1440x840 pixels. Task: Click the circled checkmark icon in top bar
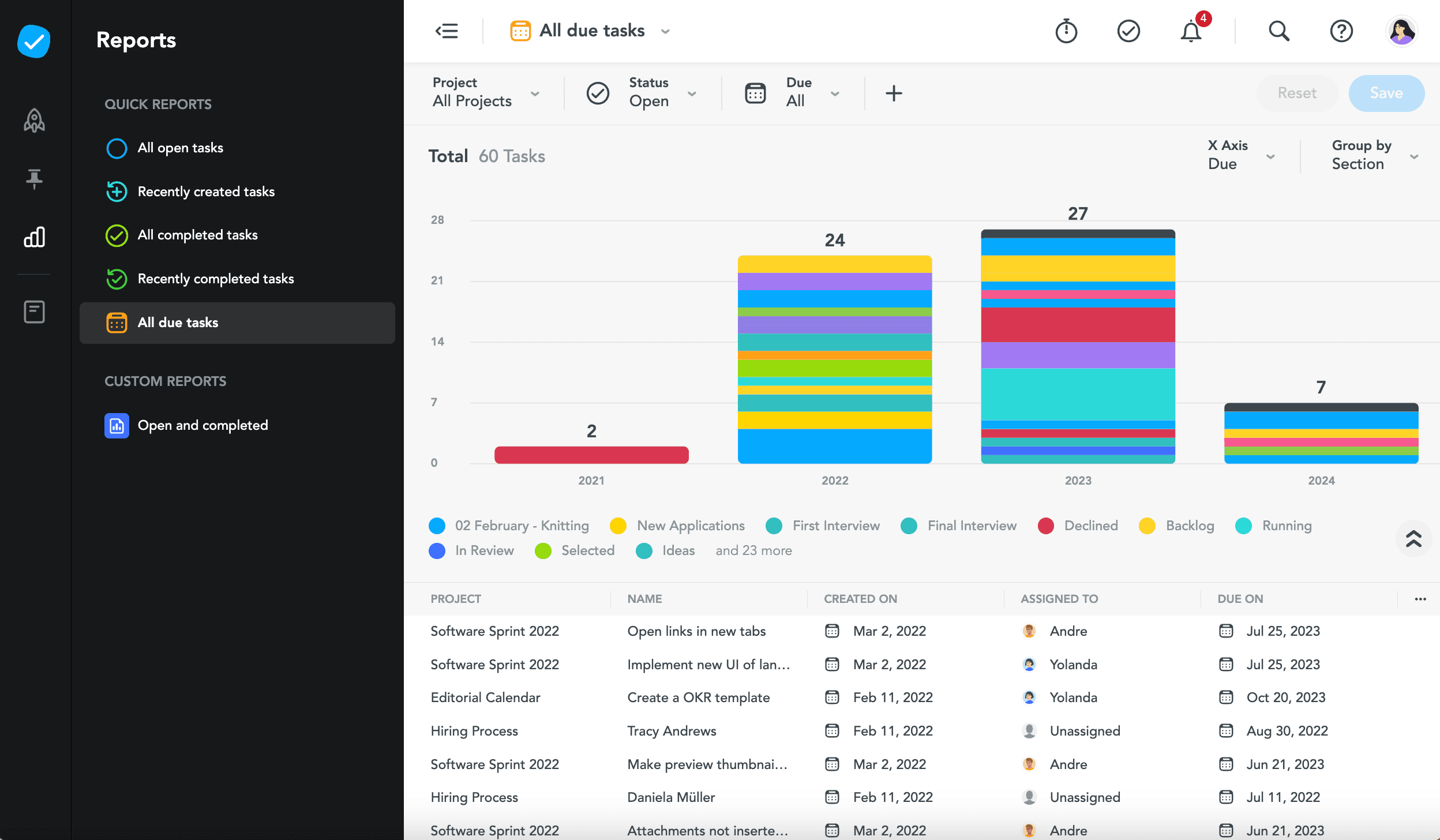tap(1128, 31)
